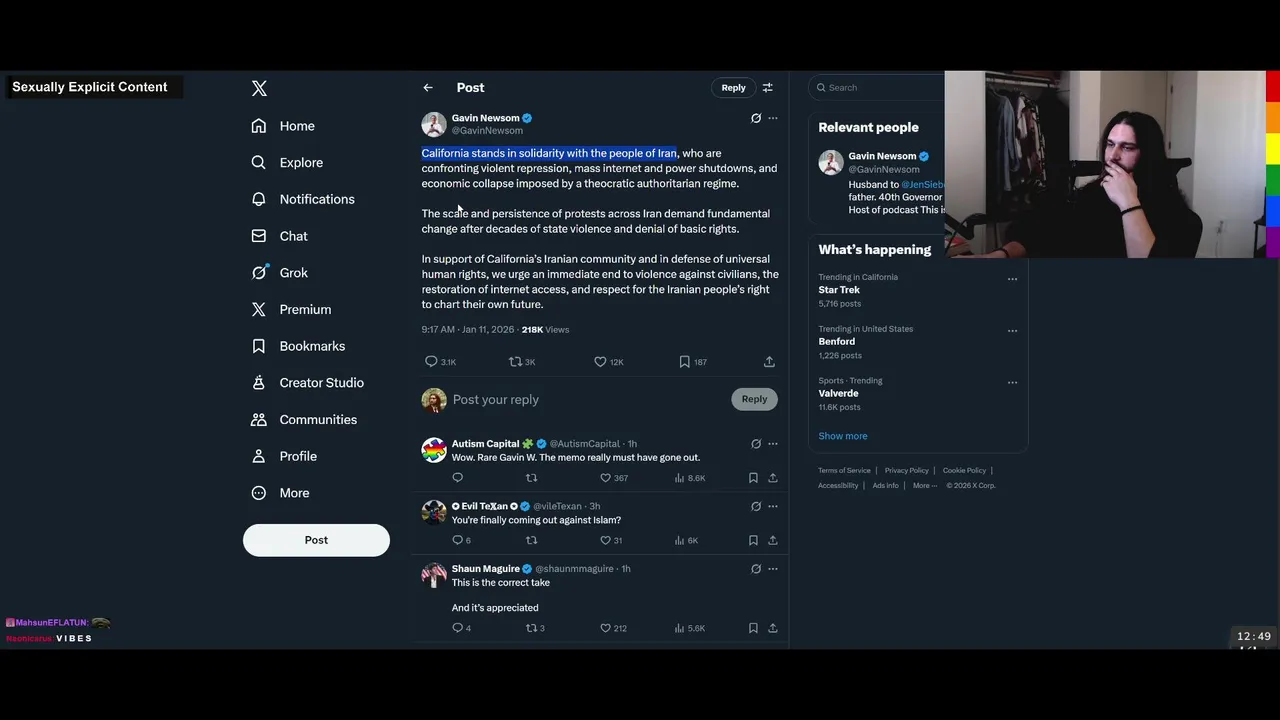Screen dimensions: 1280x720
Task: Share the main Gavin Newsom post
Action: pos(769,361)
